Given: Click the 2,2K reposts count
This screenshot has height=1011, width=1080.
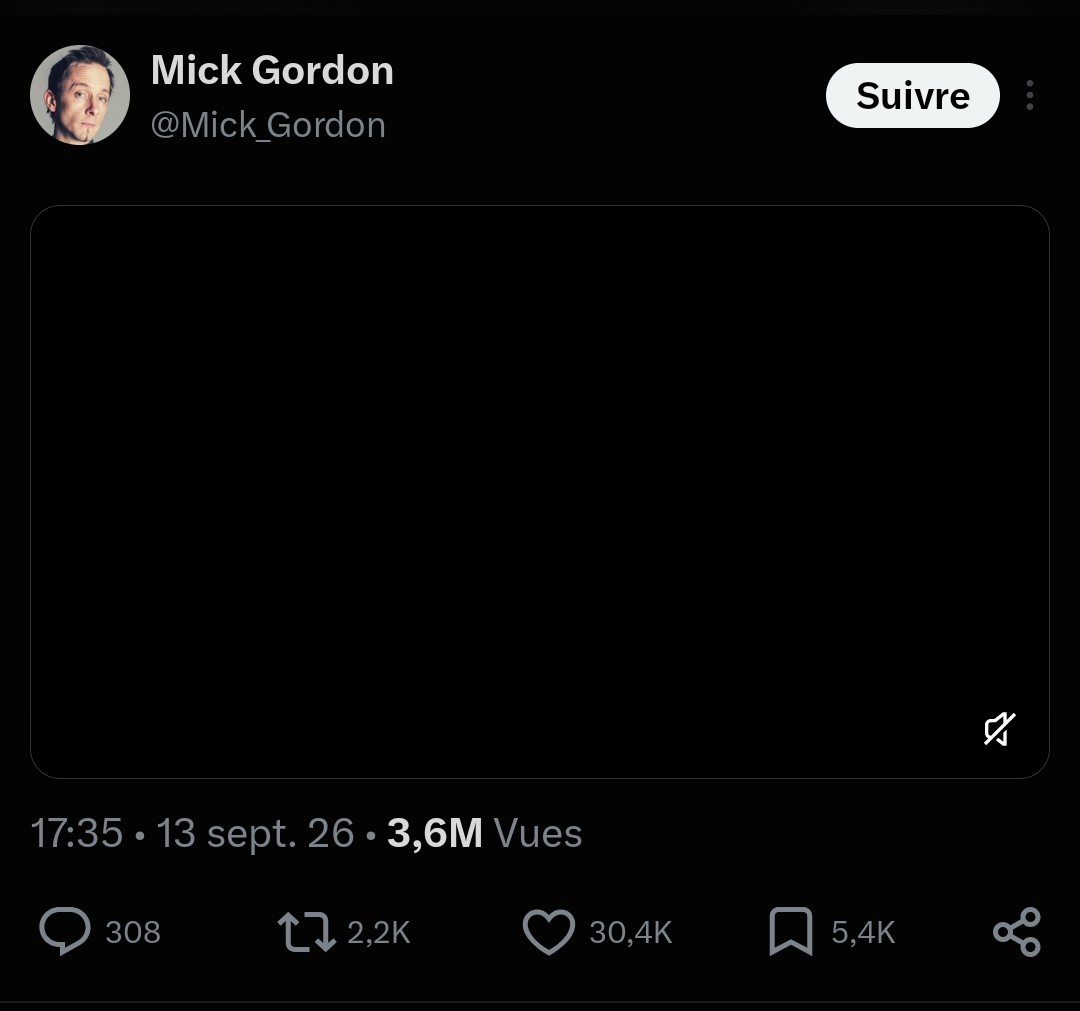Looking at the screenshot, I should pyautogui.click(x=379, y=932).
